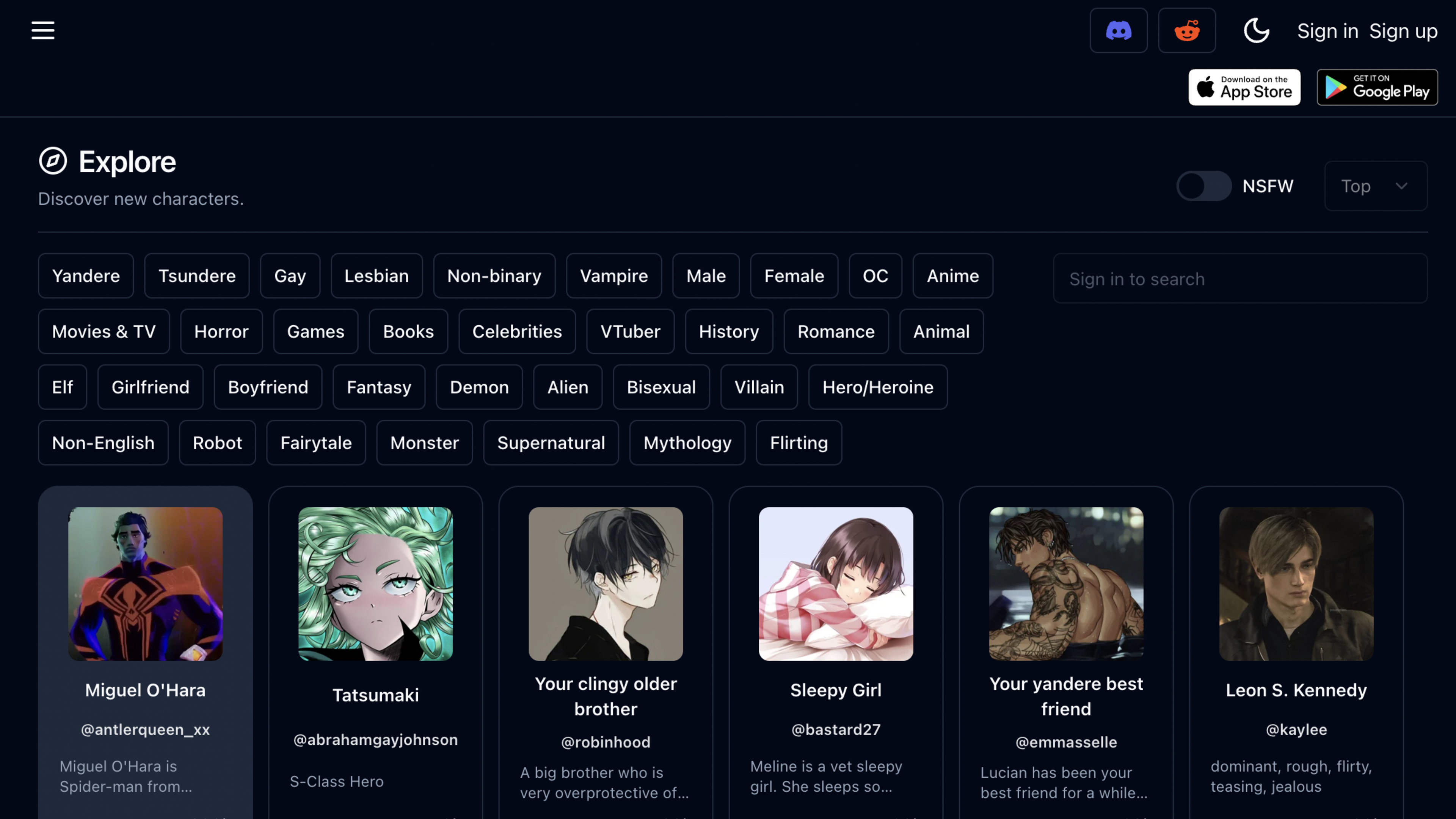1456x819 pixels.
Task: Pick the Boyfriend tag
Action: (268, 387)
